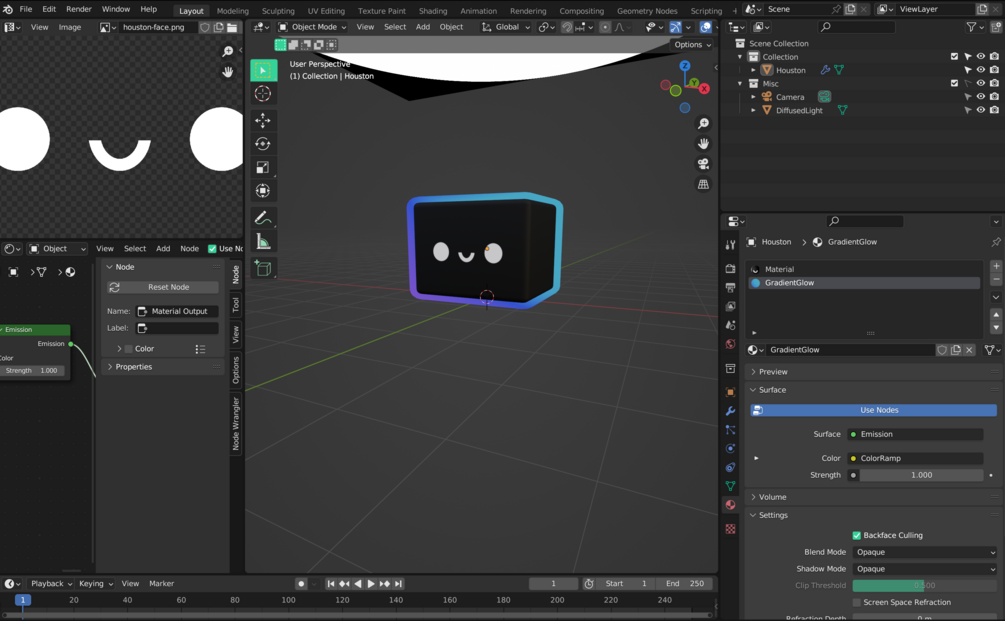Unlink GradientGlow material with X icon

pos(969,350)
